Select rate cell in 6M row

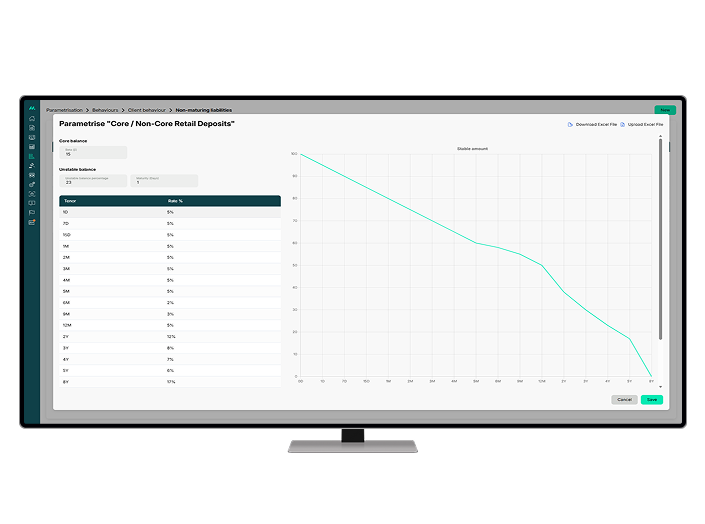pos(170,303)
